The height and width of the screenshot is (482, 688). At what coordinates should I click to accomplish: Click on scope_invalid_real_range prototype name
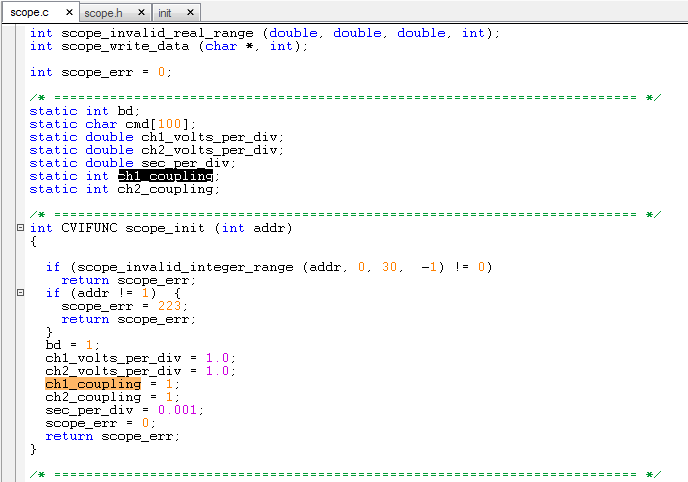[x=157, y=33]
